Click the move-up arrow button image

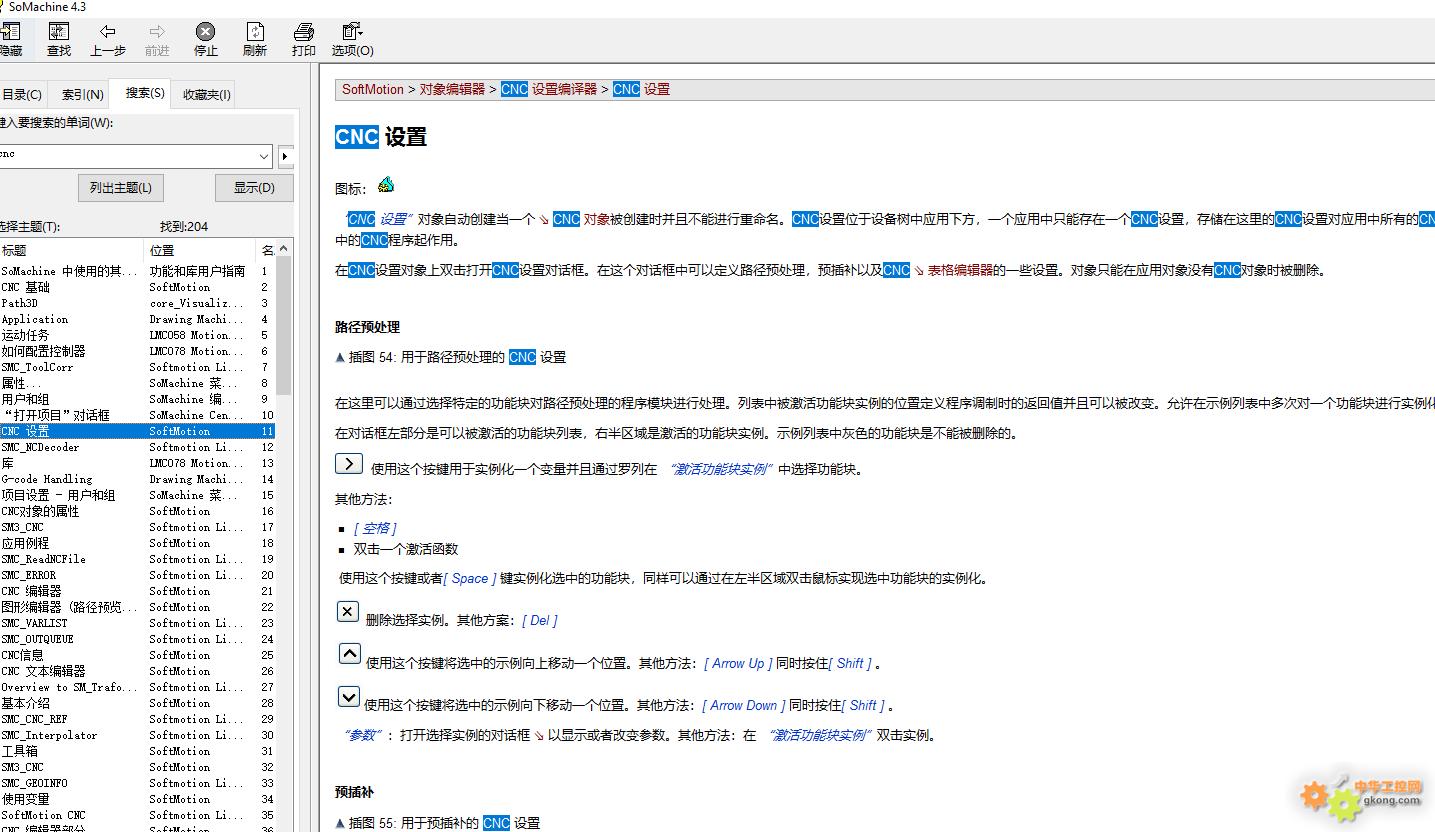[x=349, y=653]
